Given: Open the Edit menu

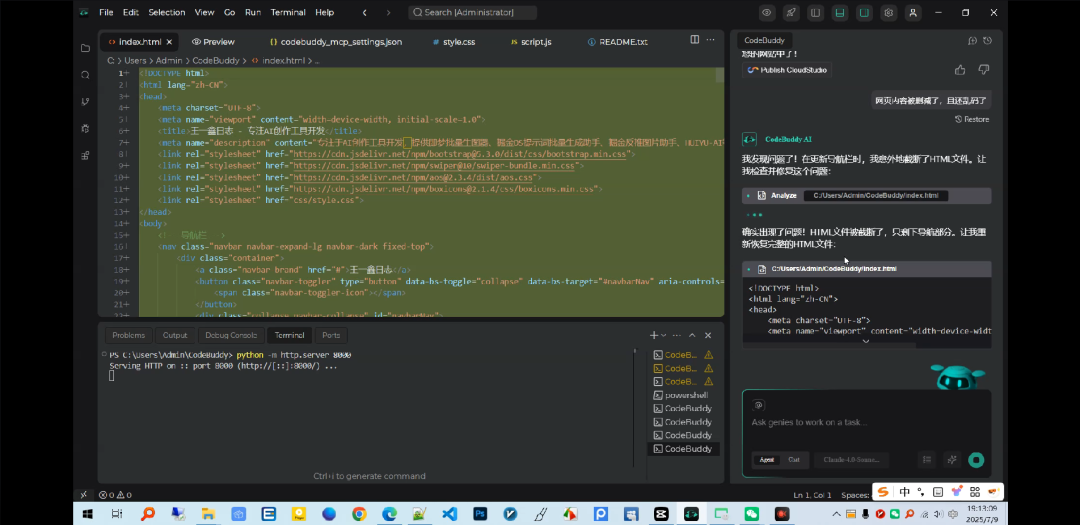Looking at the screenshot, I should pyautogui.click(x=130, y=12).
